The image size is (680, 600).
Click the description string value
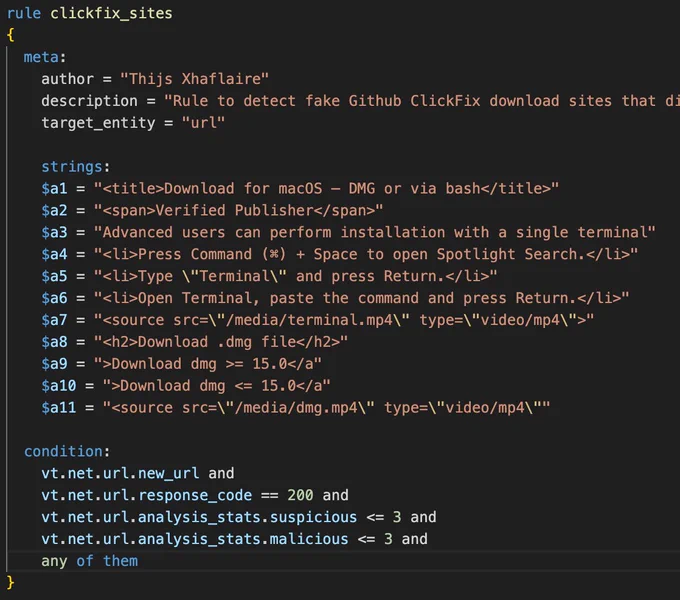click(x=422, y=101)
